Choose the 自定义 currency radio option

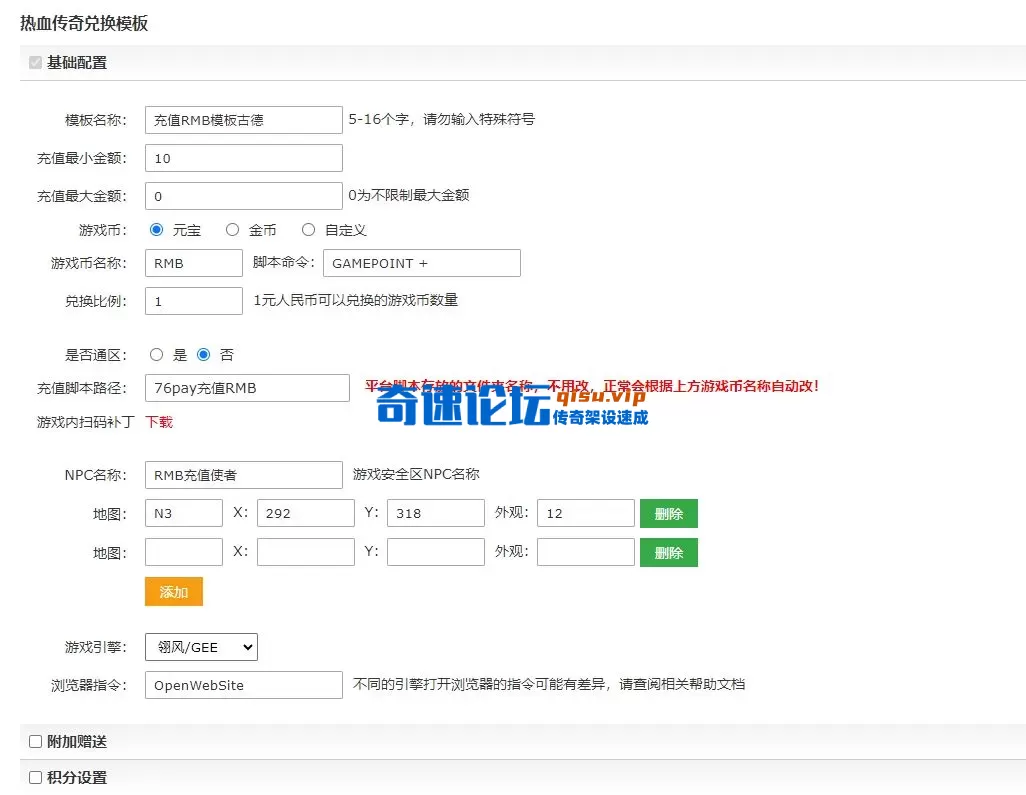coord(308,230)
